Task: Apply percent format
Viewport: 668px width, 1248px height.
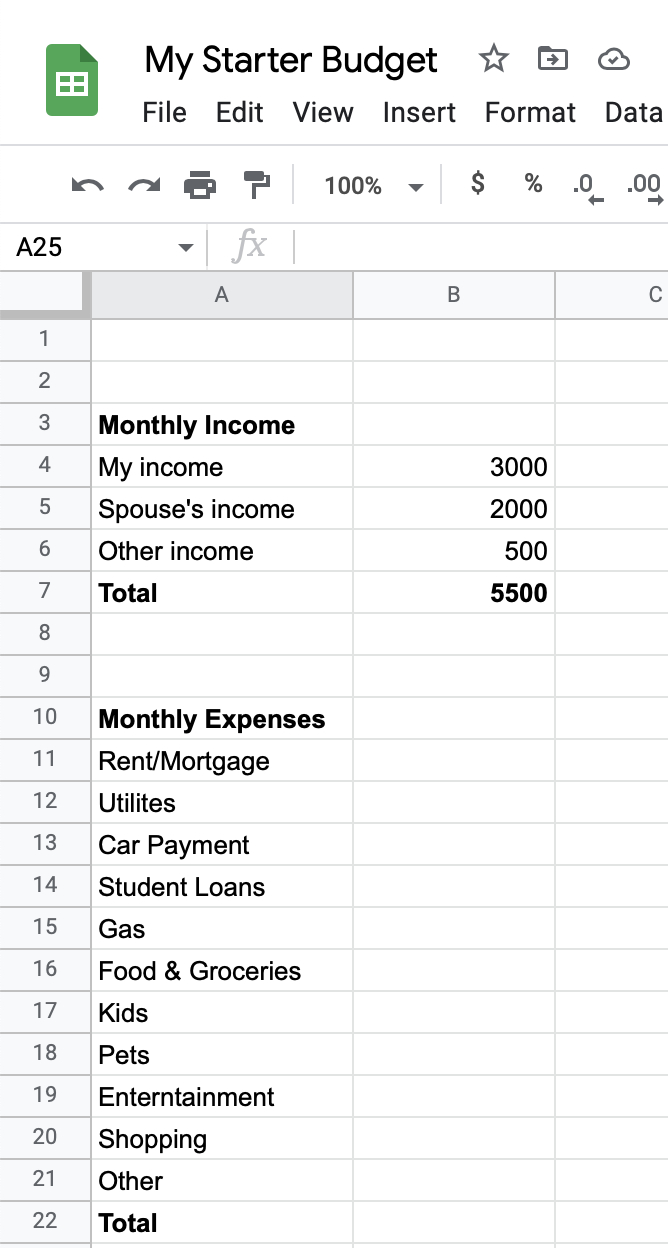Action: coord(533,184)
